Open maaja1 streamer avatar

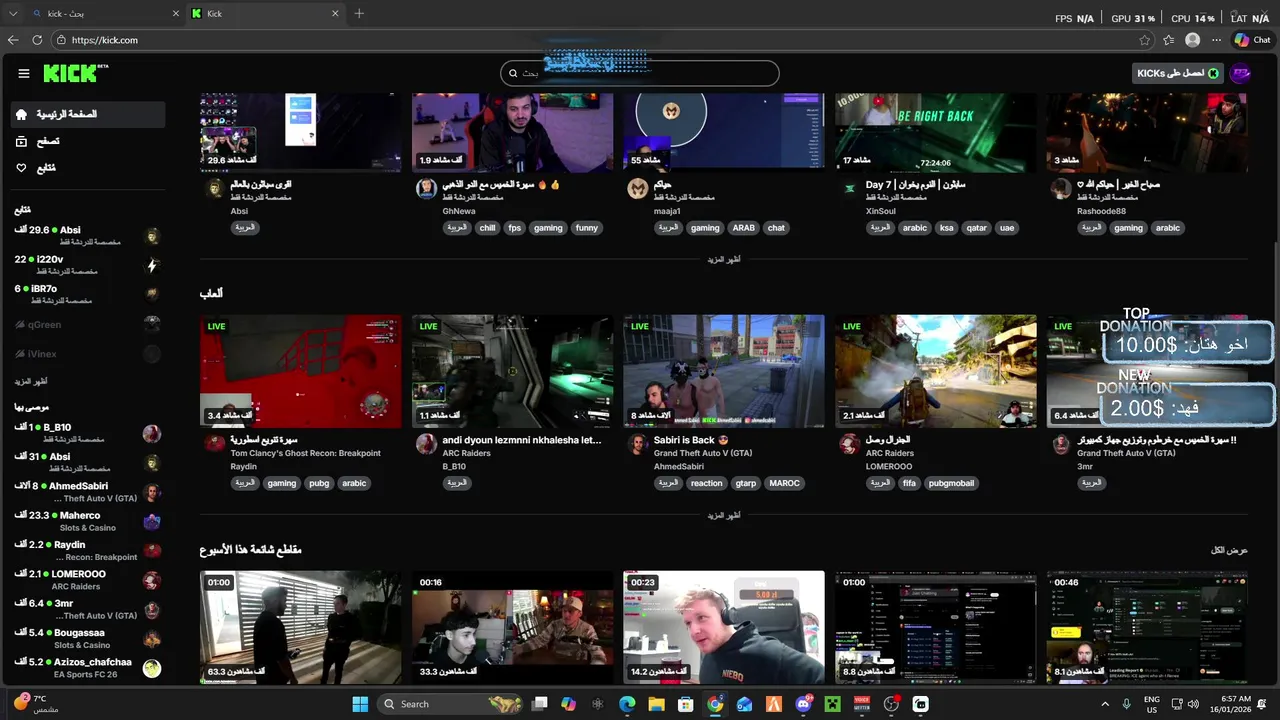638,189
